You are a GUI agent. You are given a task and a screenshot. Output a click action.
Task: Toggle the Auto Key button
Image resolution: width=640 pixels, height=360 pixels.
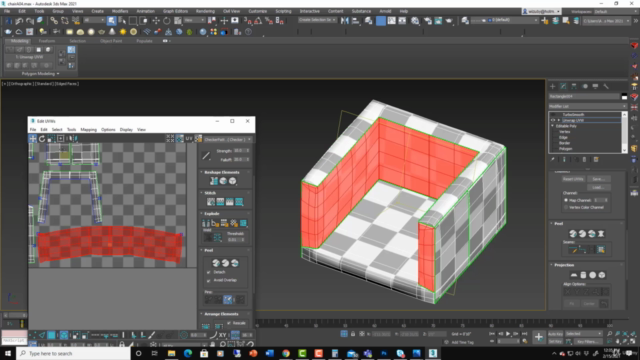555,333
